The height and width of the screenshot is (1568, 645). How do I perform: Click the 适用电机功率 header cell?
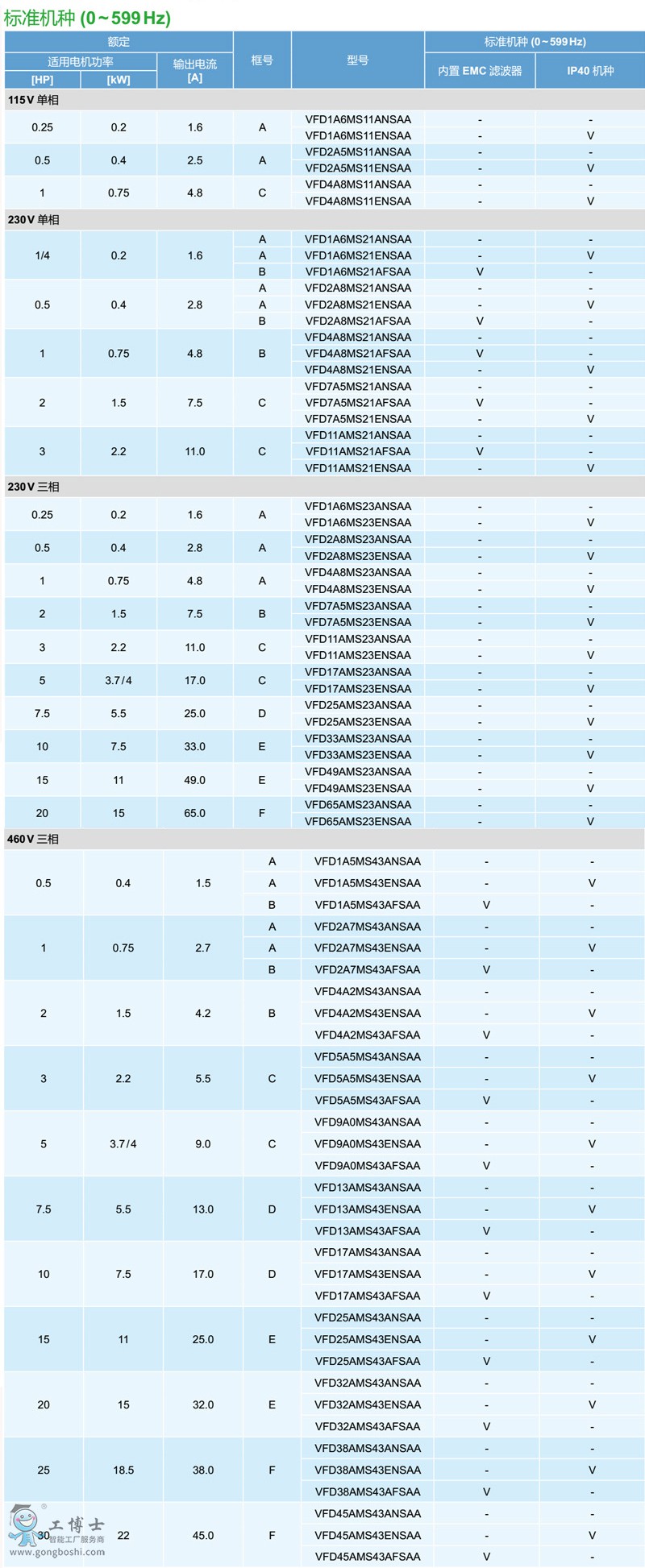click(x=80, y=62)
